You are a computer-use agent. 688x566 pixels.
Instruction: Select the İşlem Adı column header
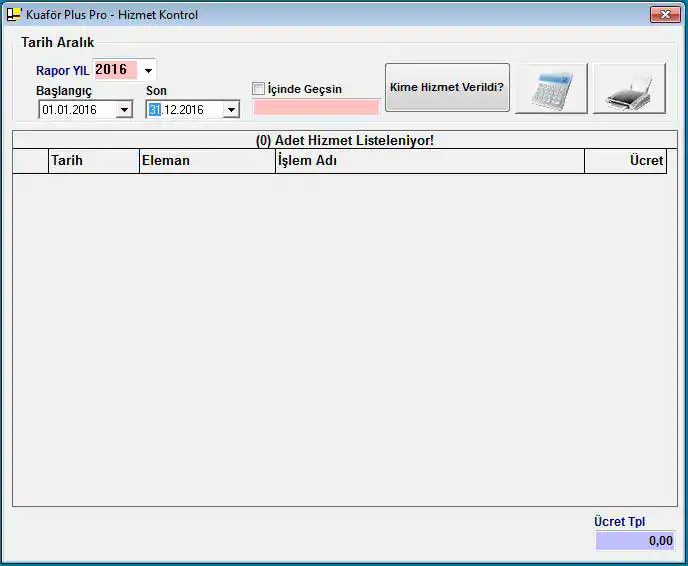click(429, 161)
